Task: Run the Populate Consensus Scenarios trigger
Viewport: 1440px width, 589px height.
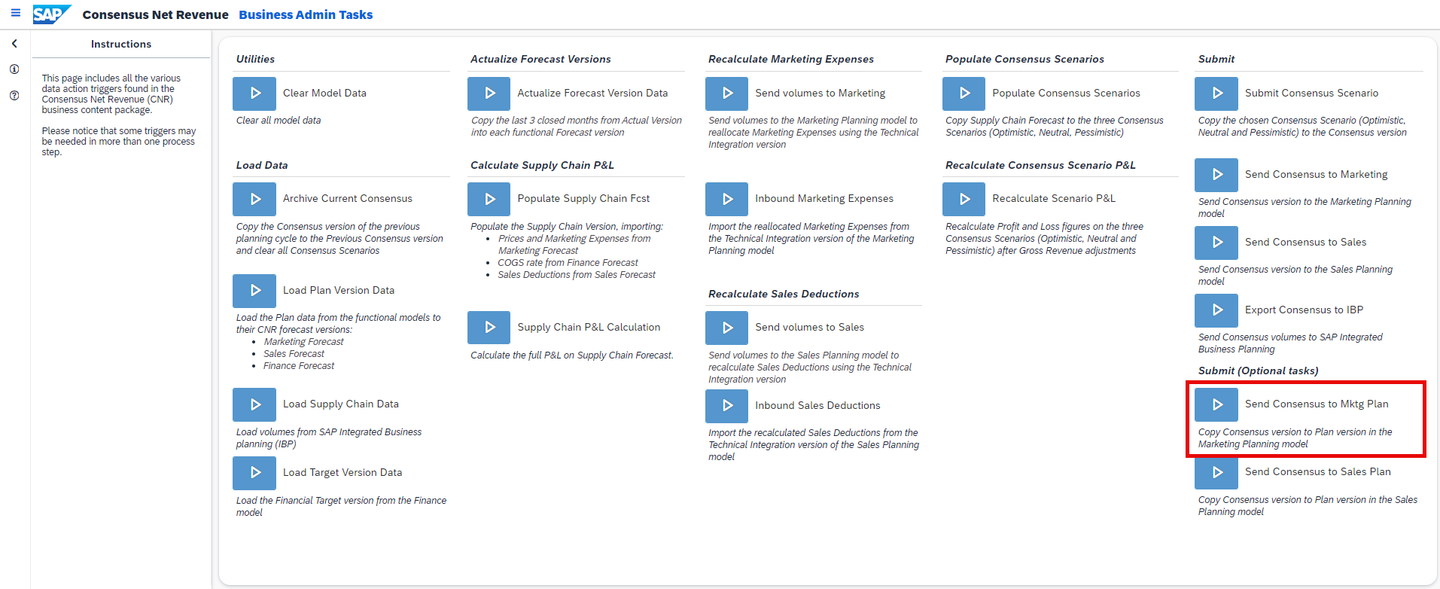Action: 964,93
